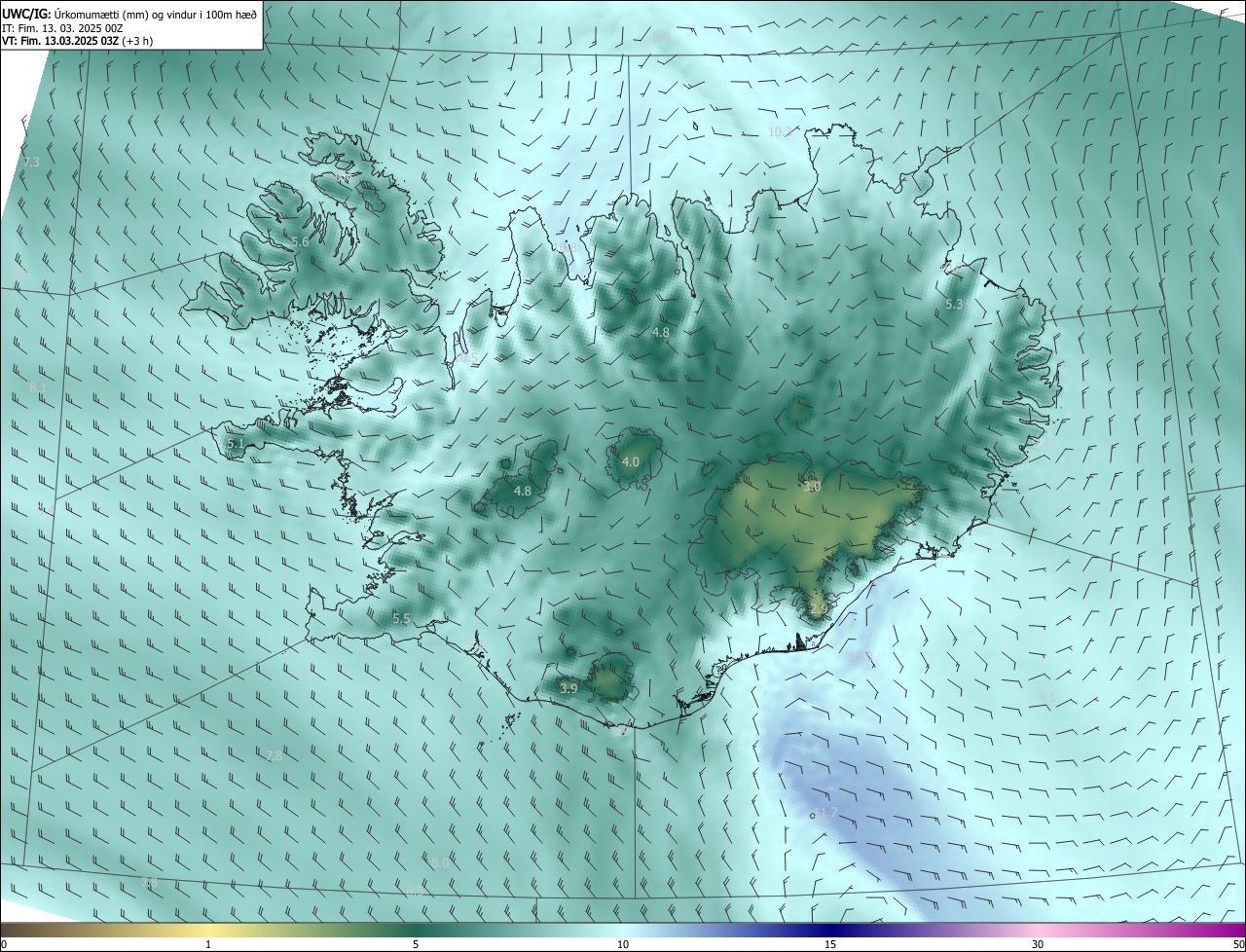Click the '10' tick on the colour scale
The height and width of the screenshot is (952, 1246).
623,944
